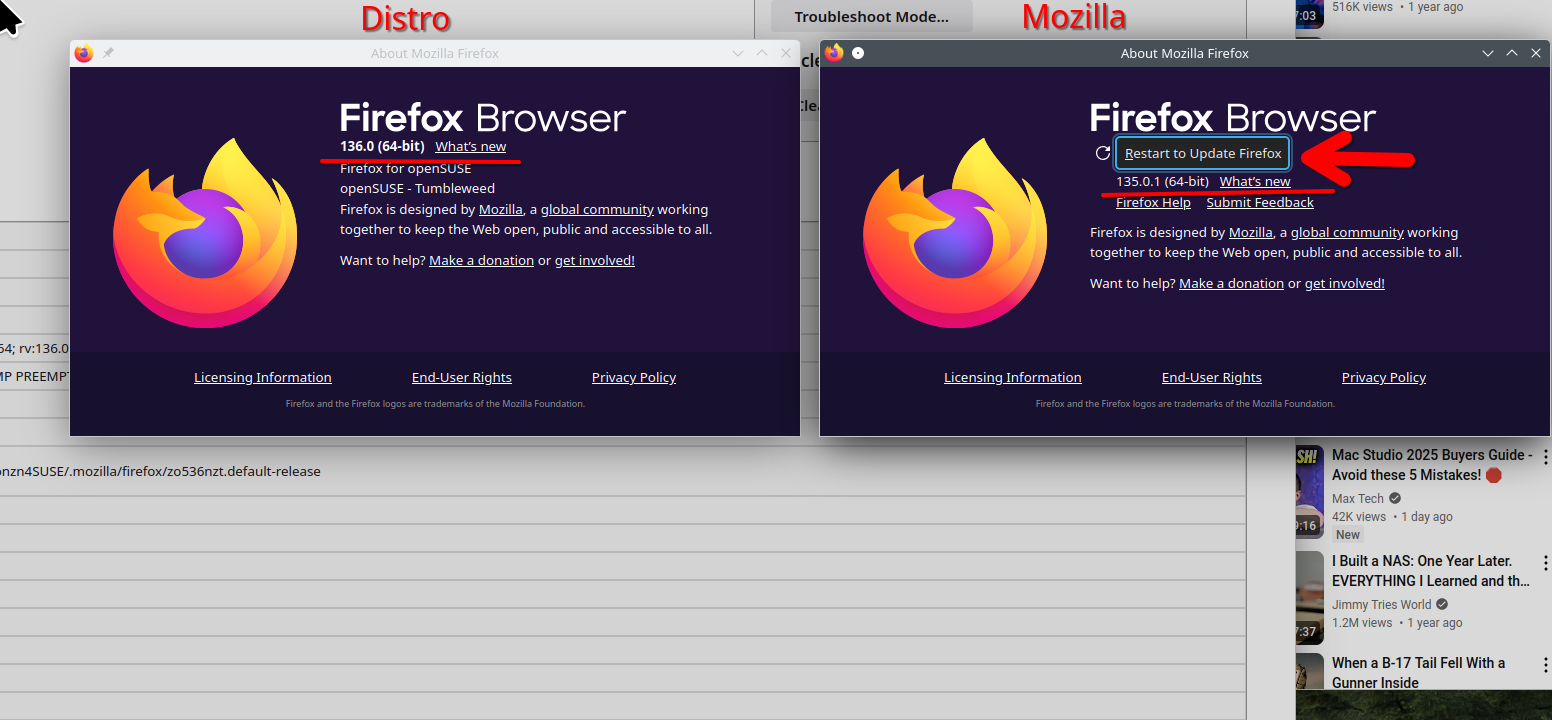Close the Mozilla About Firefox window
The image size is (1552, 720).
[x=1536, y=53]
